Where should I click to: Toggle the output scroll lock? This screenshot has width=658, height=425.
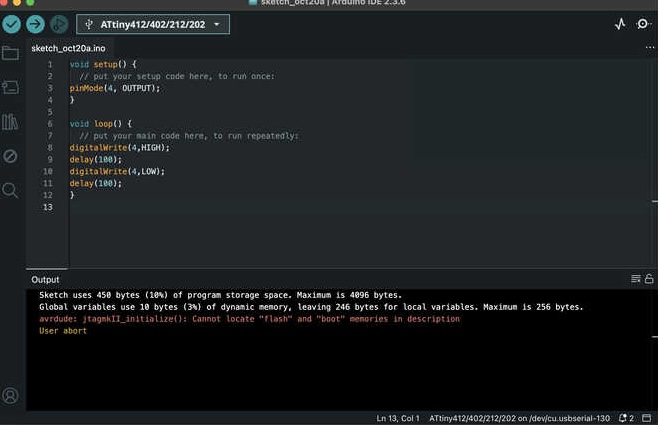click(649, 279)
